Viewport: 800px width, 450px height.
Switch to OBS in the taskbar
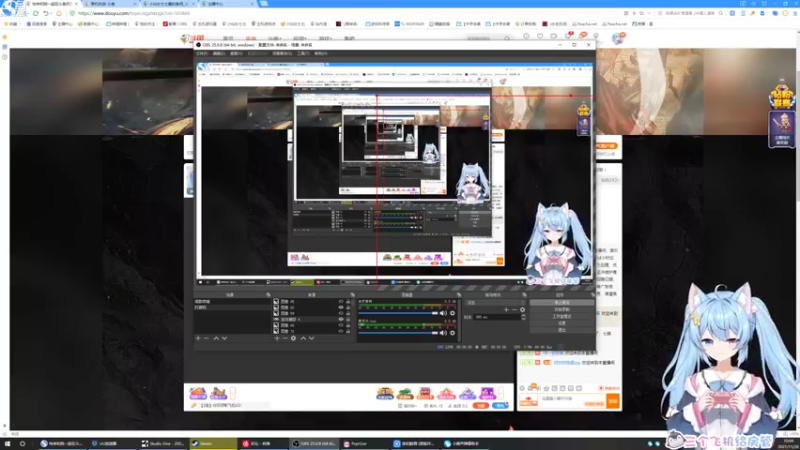click(314, 444)
